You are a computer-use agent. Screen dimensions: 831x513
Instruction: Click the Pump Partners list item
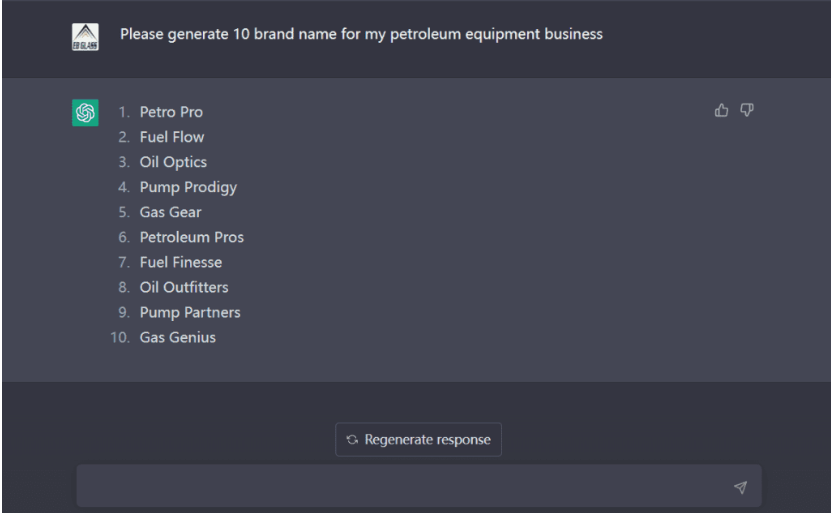tap(190, 312)
